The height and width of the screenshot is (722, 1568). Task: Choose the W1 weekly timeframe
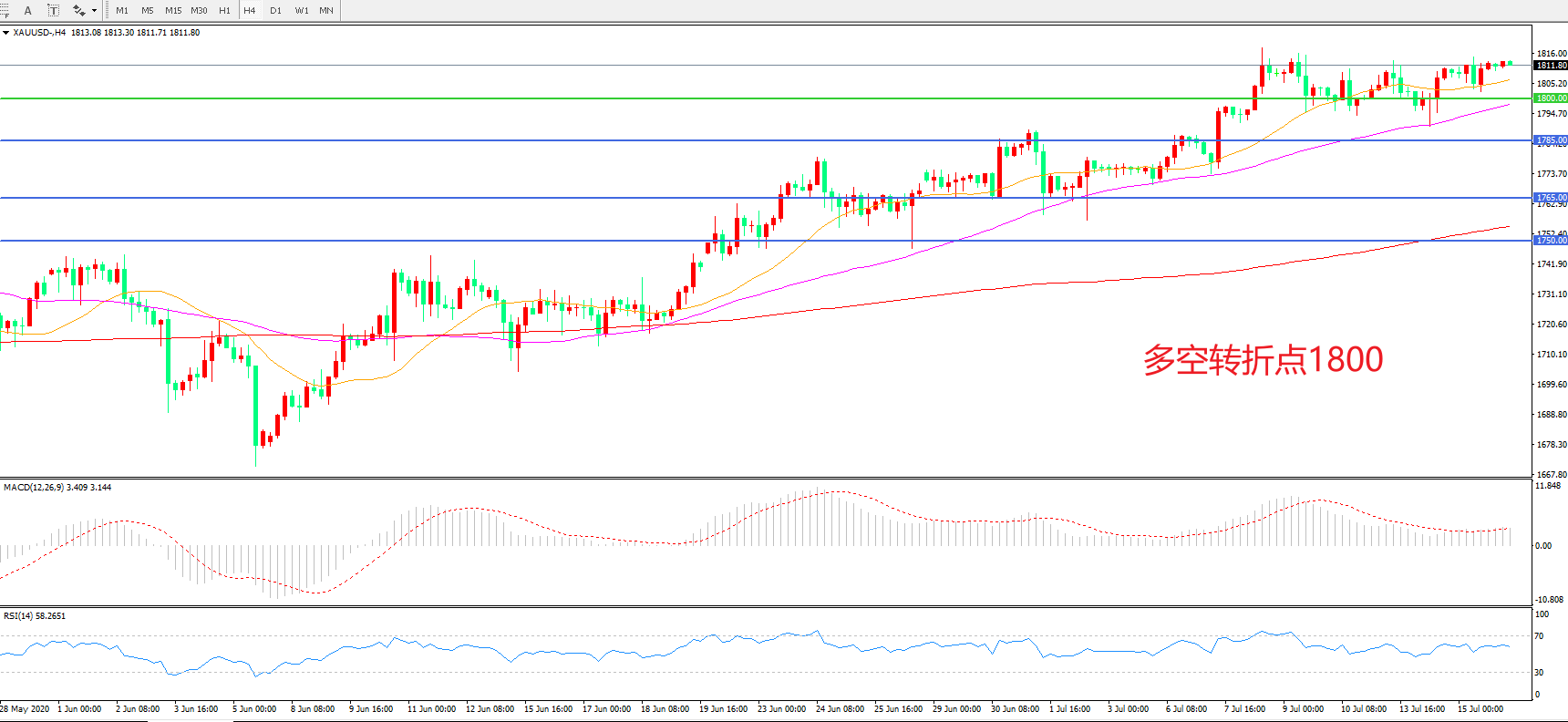point(302,11)
